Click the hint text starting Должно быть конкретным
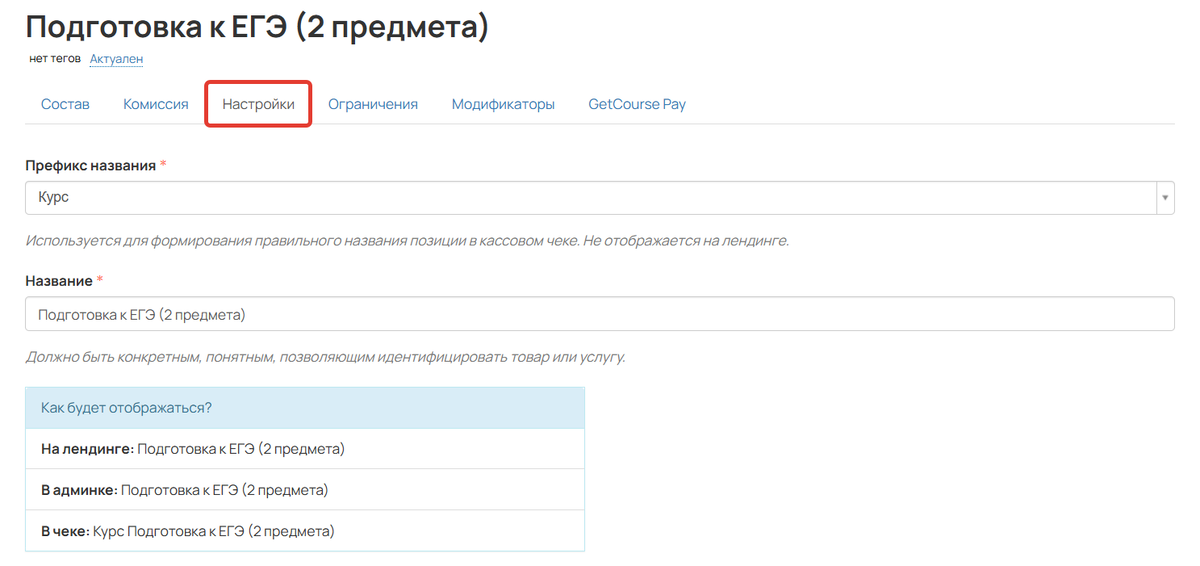 [x=325, y=357]
